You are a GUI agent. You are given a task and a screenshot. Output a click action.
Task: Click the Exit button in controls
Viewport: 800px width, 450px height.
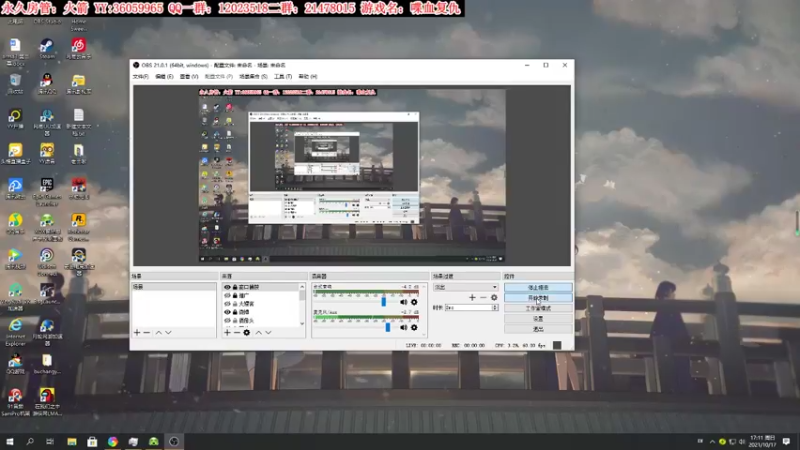[x=538, y=329]
